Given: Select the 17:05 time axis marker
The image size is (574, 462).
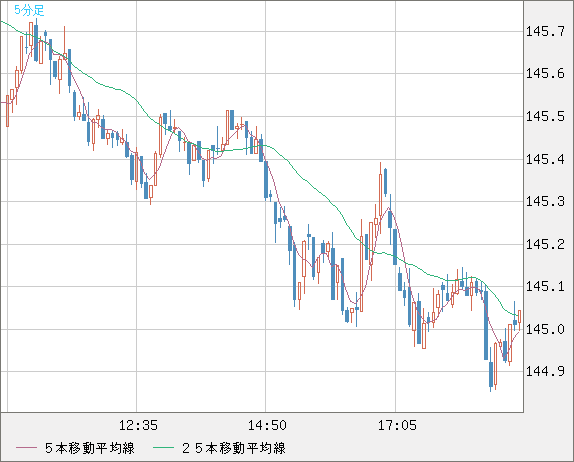Looking at the screenshot, I should [397, 425].
